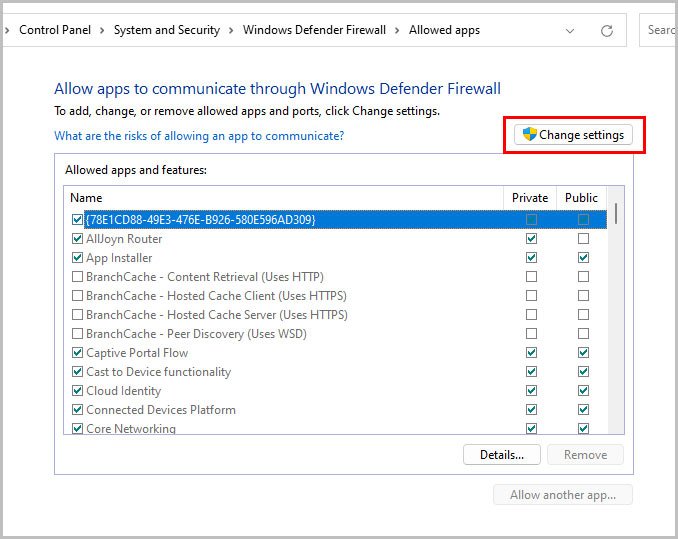Go to Windows Defender Firewall breadcrumb

(314, 30)
